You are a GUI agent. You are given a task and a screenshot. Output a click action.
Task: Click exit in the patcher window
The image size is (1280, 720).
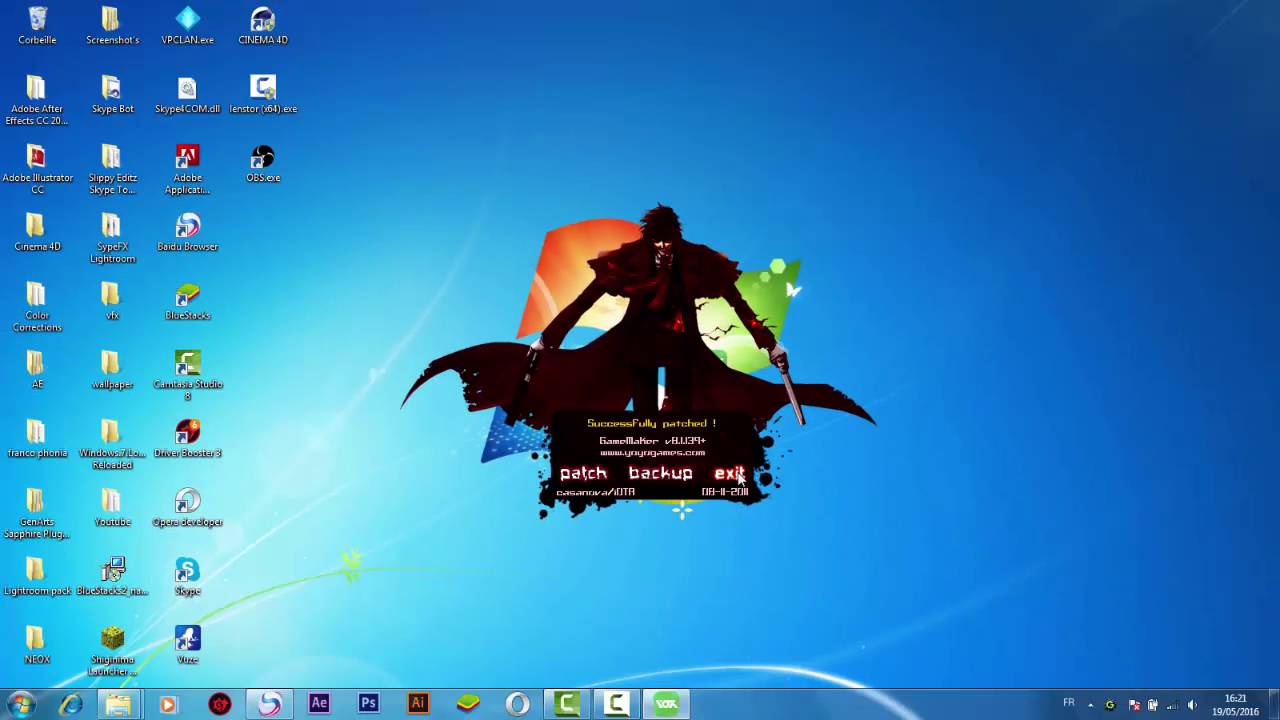[x=729, y=473]
